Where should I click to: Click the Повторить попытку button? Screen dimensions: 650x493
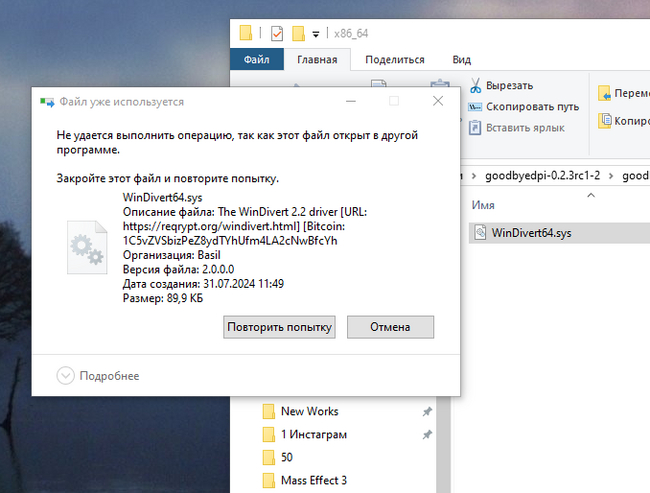279,327
